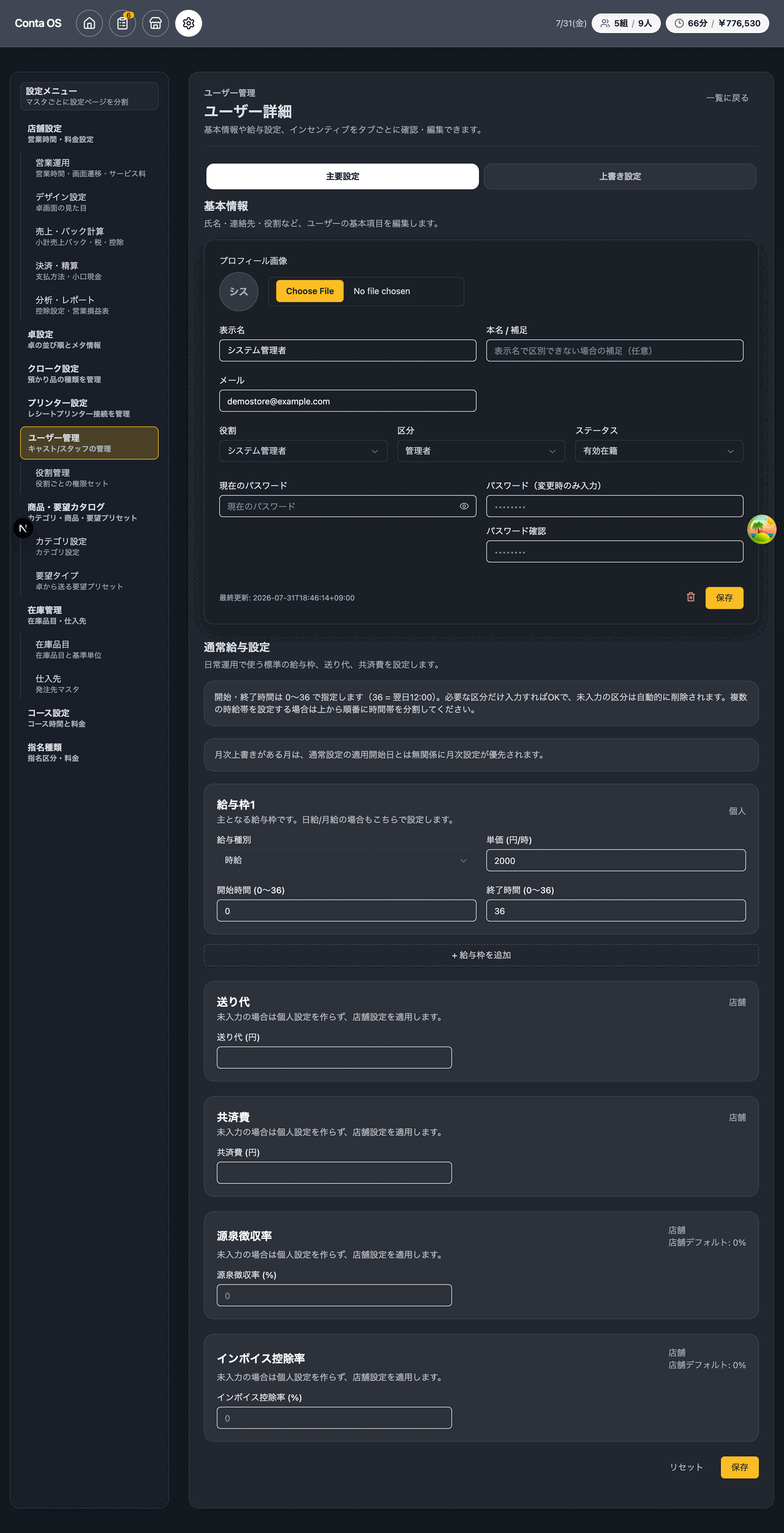Click the 7/31(金) date text
Viewport: 784px width, 1533px height.
coord(571,23)
